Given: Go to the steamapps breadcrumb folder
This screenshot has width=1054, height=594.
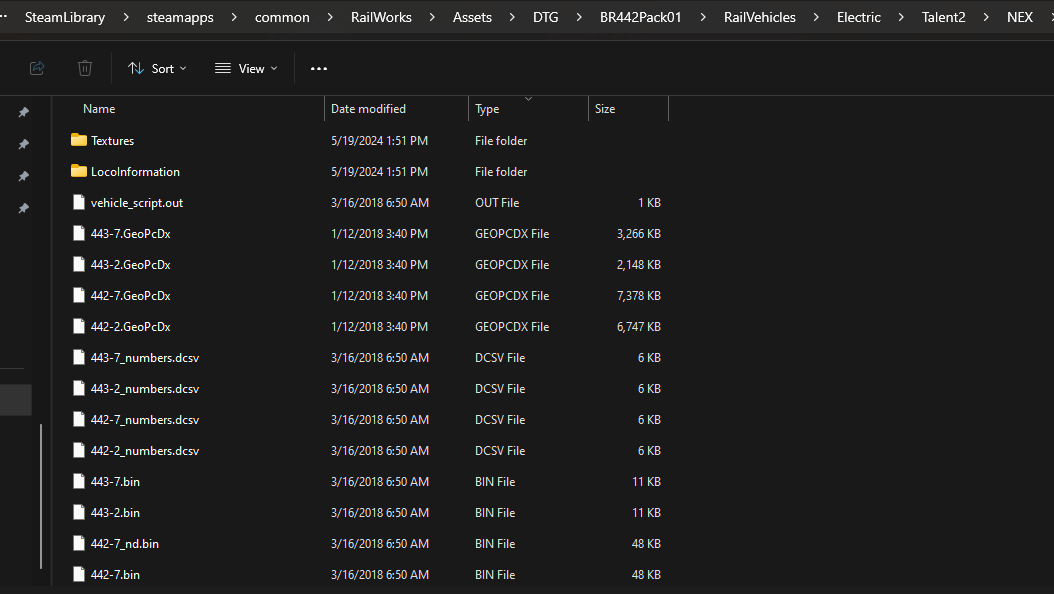Looking at the screenshot, I should click(x=180, y=17).
